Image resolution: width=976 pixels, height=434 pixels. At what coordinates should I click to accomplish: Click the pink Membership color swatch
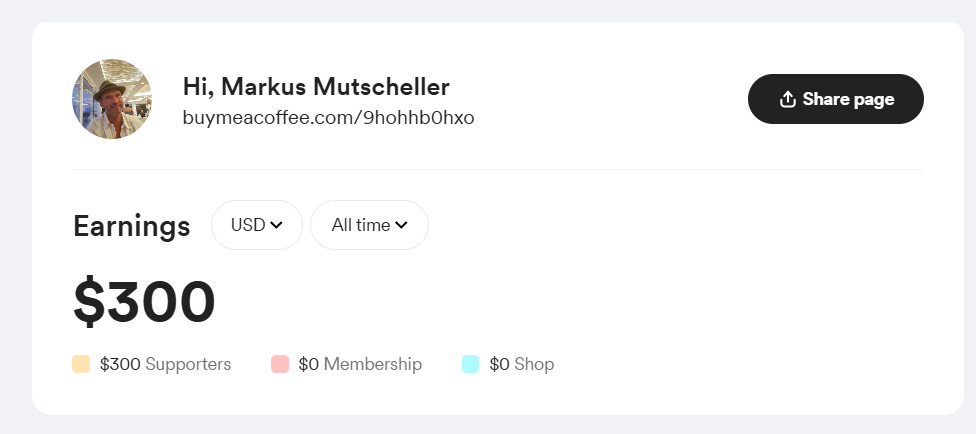click(280, 364)
